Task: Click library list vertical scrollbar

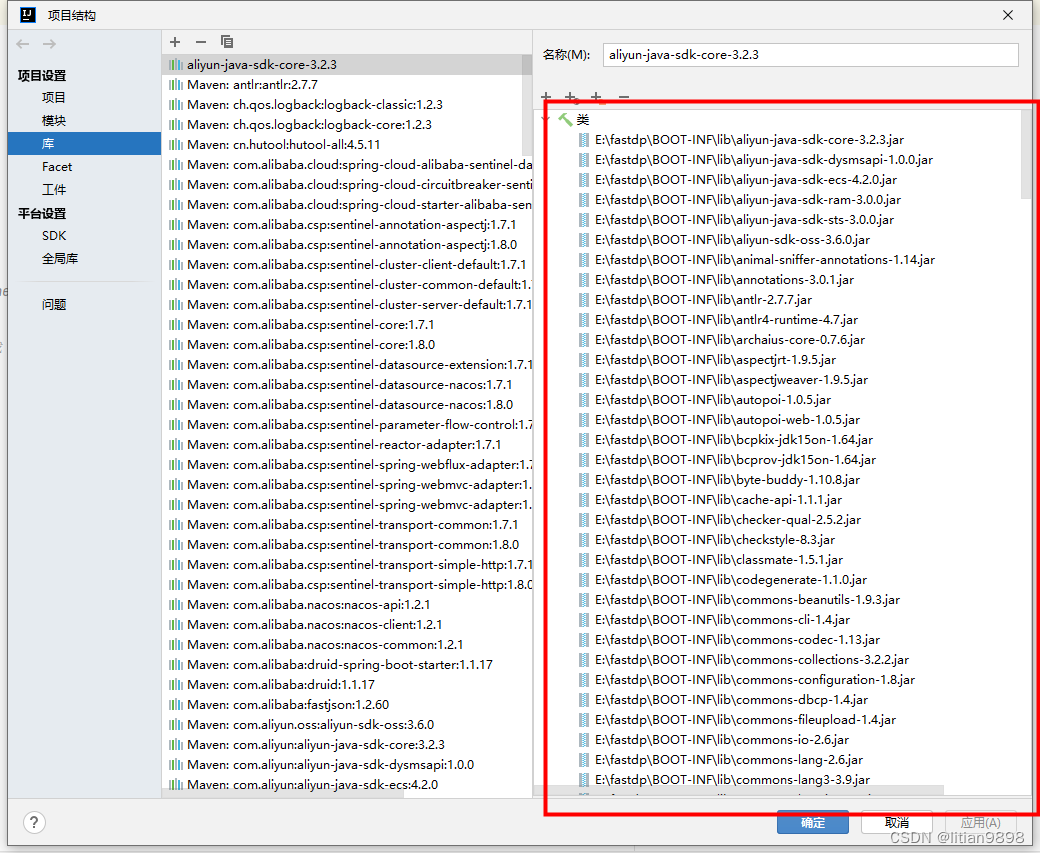Action: [527, 106]
